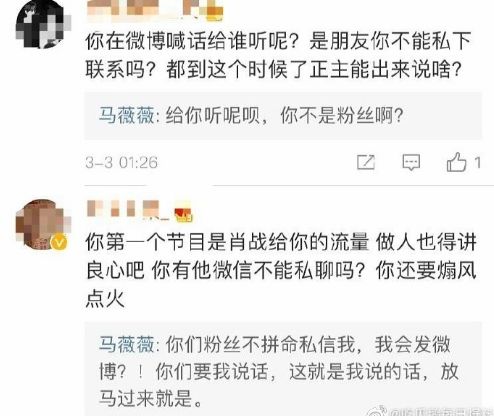The height and width of the screenshot is (416, 494).
Task: Open 马薇薇 profile in first reply
Action: click(x=126, y=116)
